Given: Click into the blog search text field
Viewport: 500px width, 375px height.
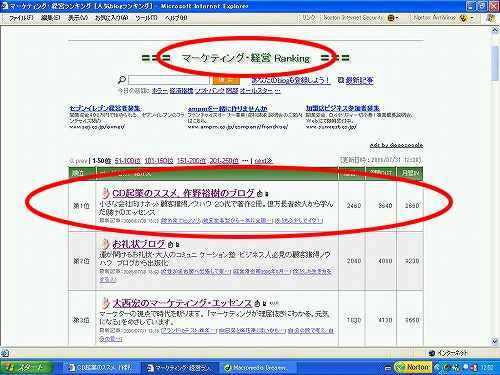Looking at the screenshot, I should point(169,80).
